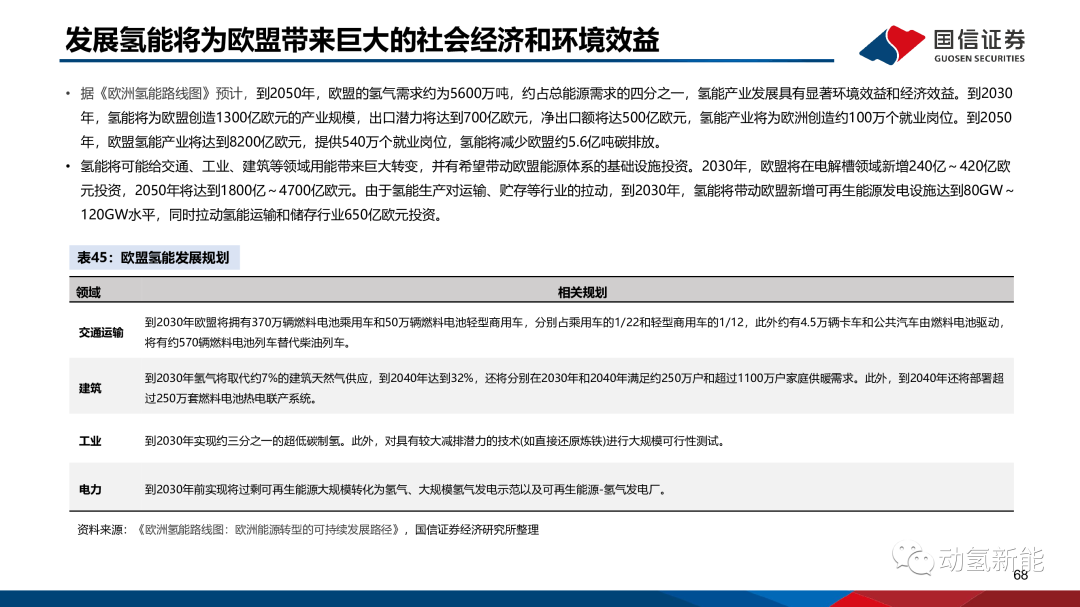
Task: Click the 工业 plan text about 超低碳制氢
Action: pos(435,441)
